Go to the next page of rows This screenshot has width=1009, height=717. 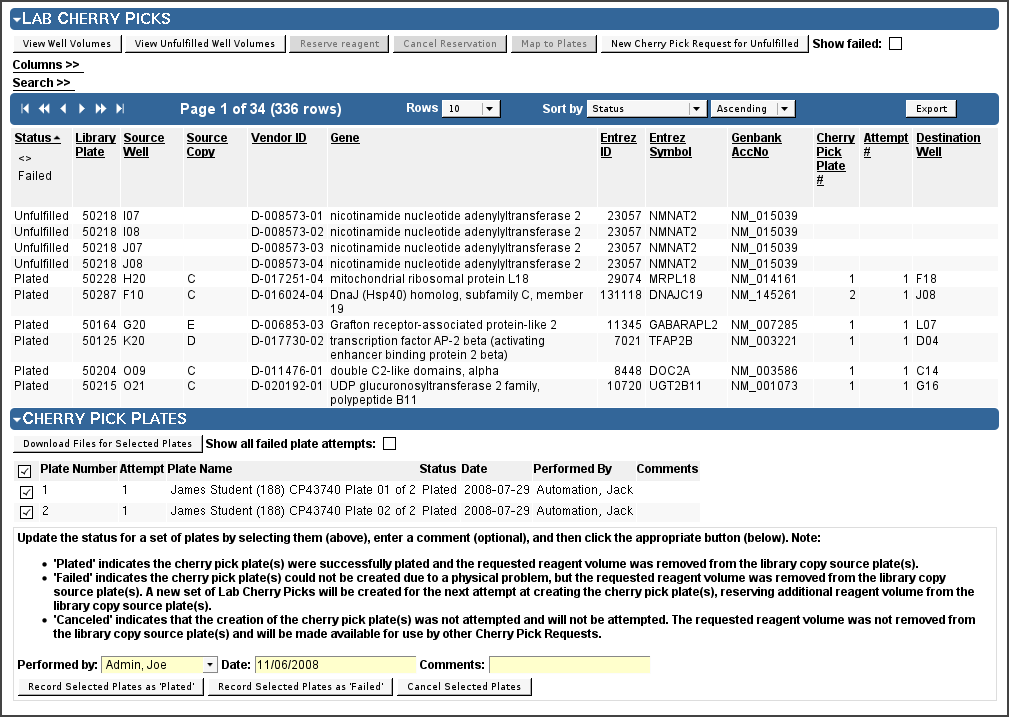(82, 109)
